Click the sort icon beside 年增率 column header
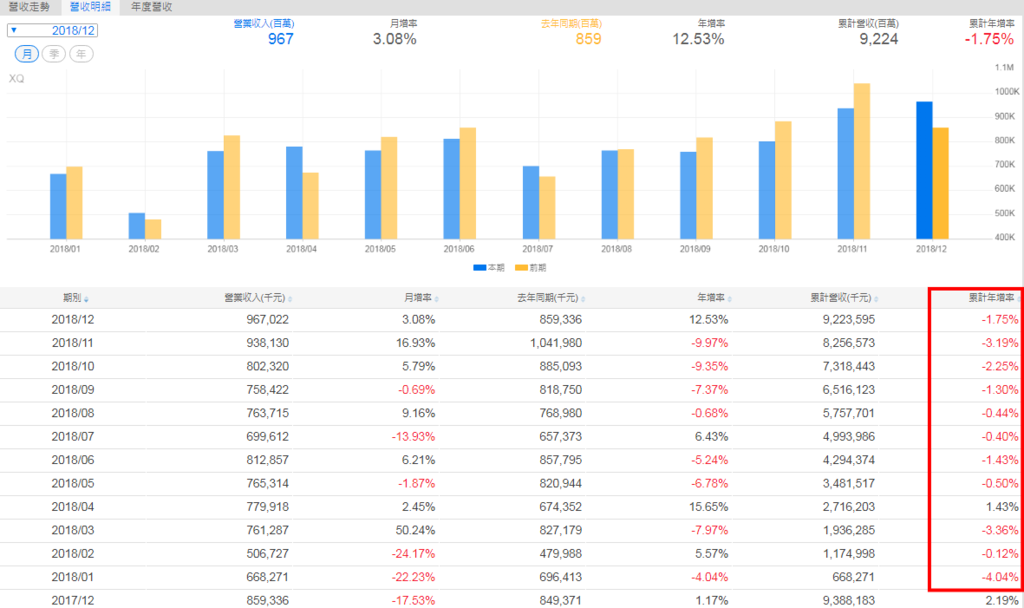The width and height of the screenshot is (1024, 608). point(729,299)
